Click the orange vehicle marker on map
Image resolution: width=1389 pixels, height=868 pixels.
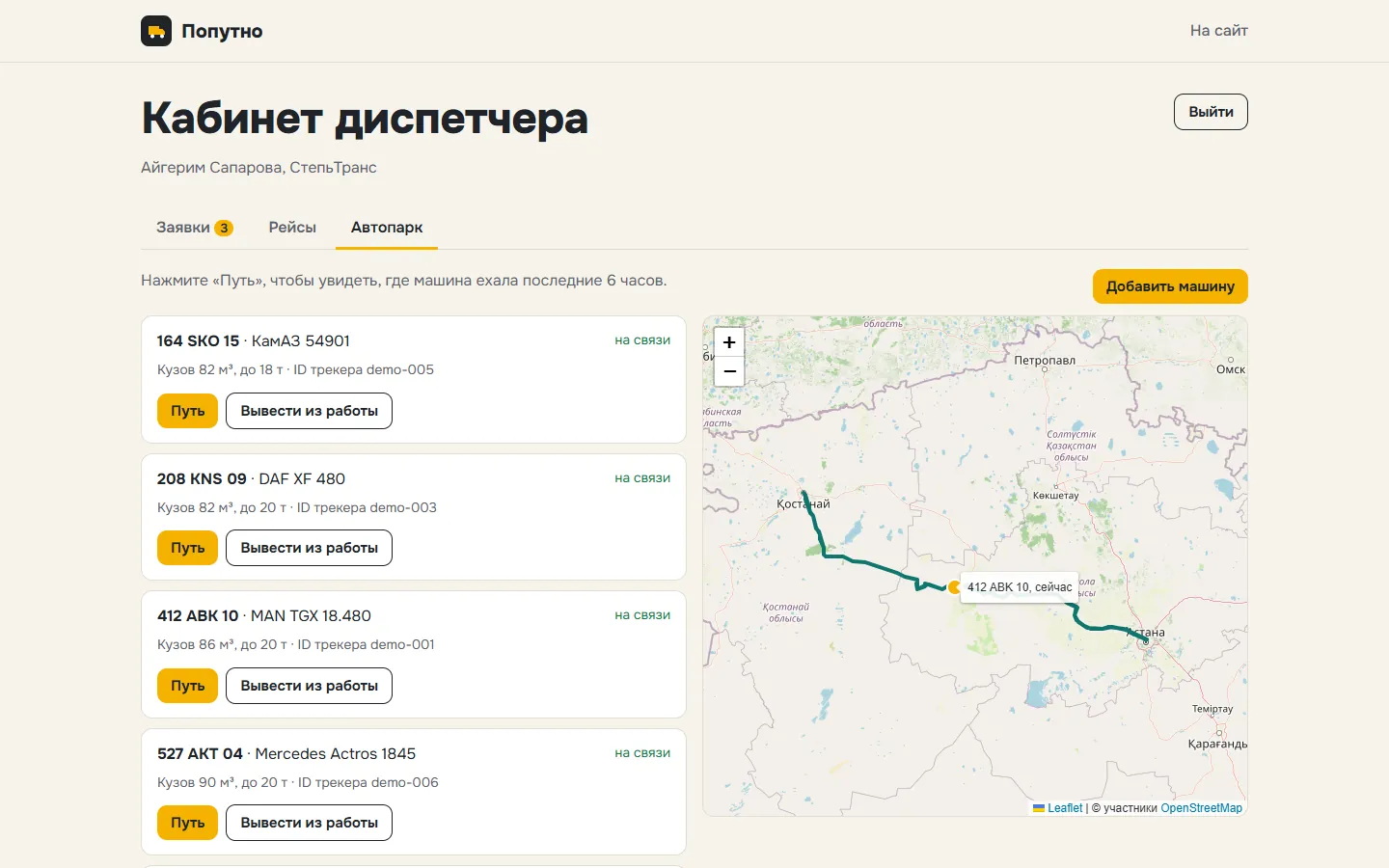[x=954, y=586]
